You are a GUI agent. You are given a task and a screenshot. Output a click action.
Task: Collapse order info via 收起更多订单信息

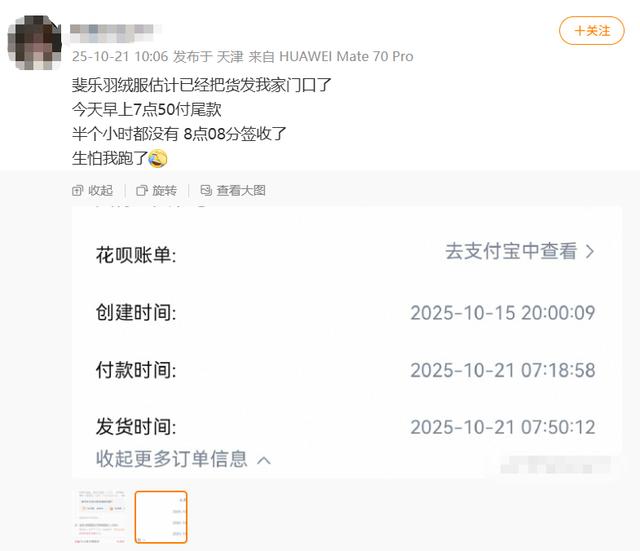click(172, 459)
